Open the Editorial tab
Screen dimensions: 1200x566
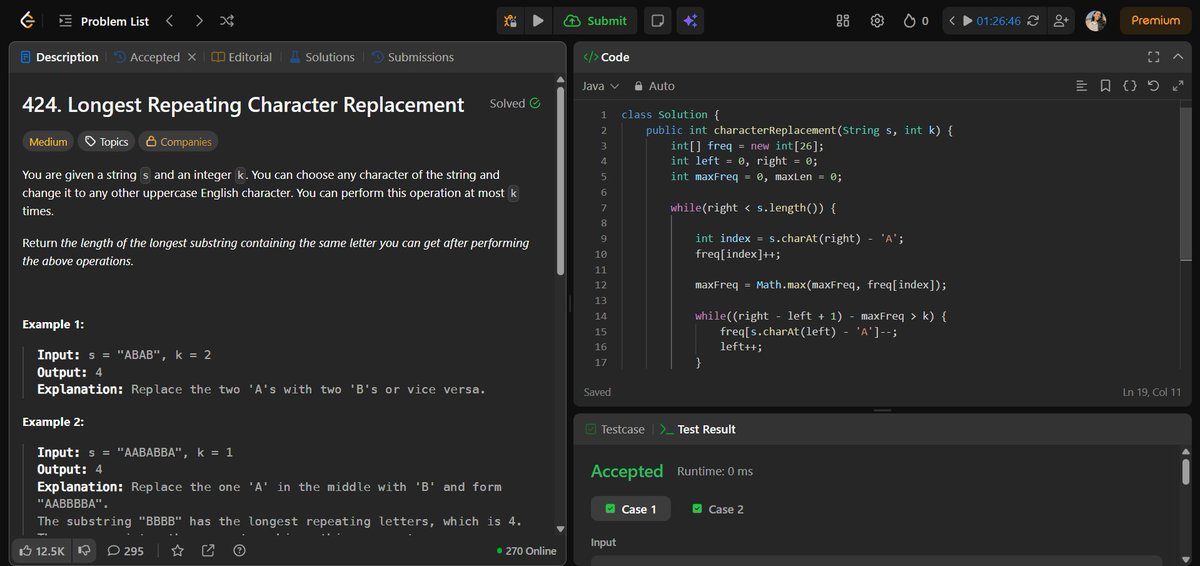click(242, 57)
